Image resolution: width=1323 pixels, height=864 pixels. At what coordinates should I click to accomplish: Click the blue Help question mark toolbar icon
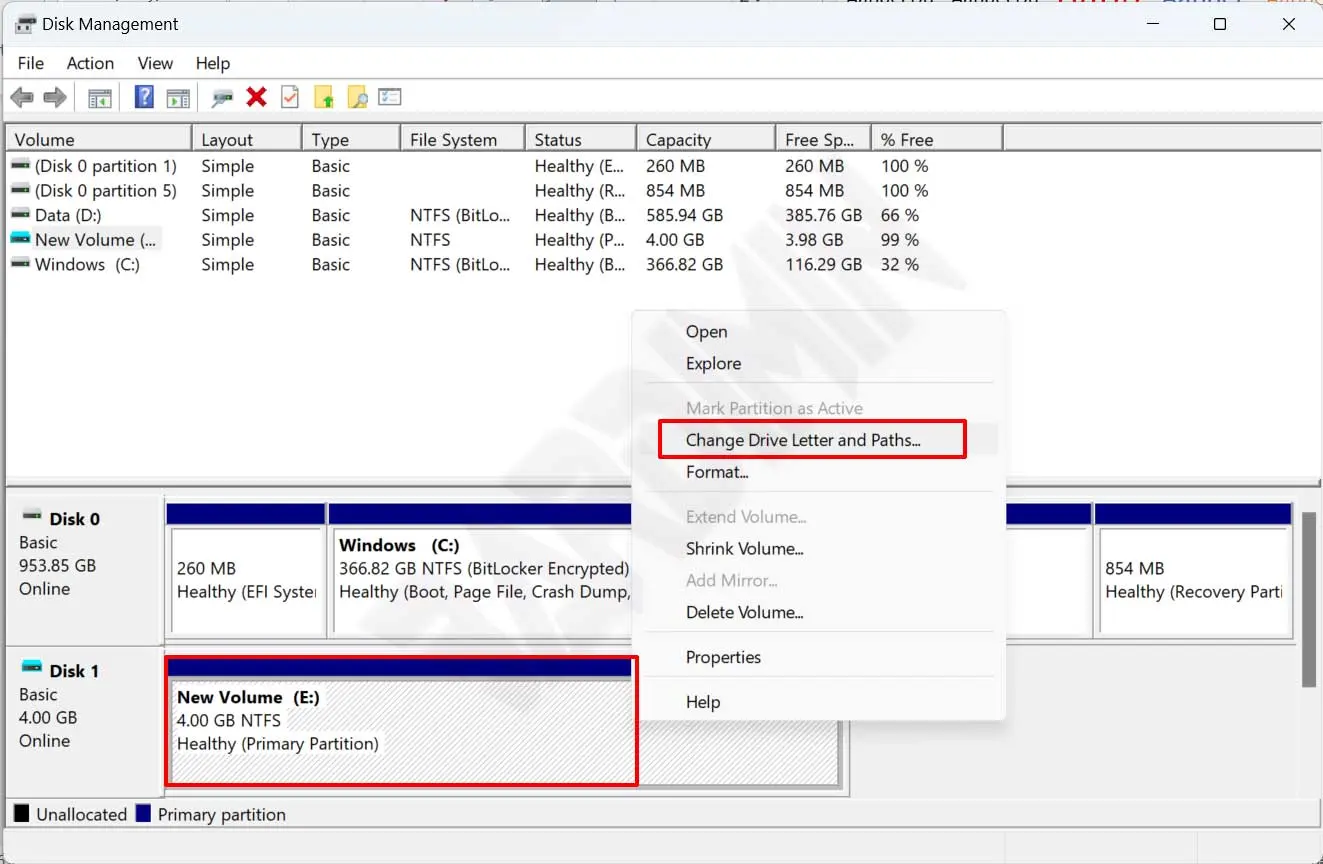point(144,97)
